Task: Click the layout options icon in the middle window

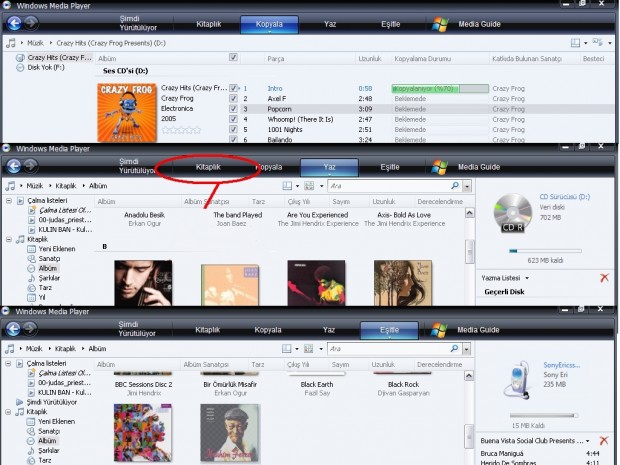Action: (x=287, y=186)
